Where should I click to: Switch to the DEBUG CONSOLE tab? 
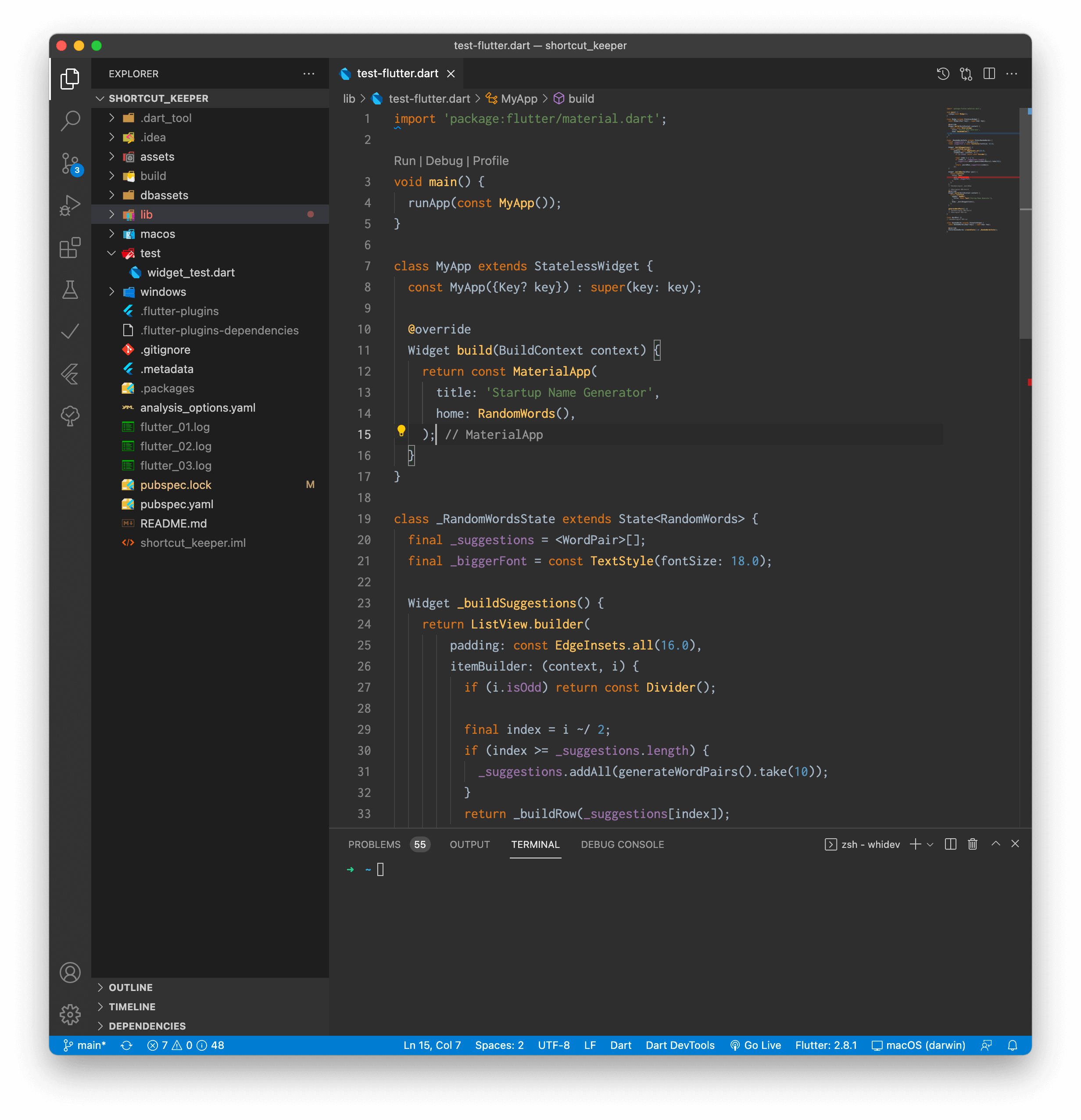tap(622, 844)
